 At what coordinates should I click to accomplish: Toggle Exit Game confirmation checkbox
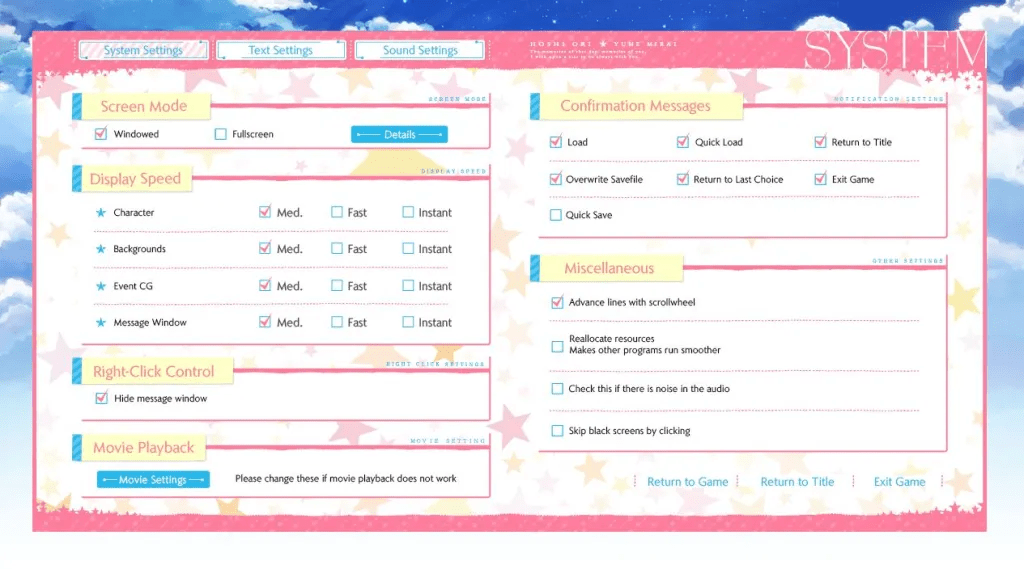(820, 179)
